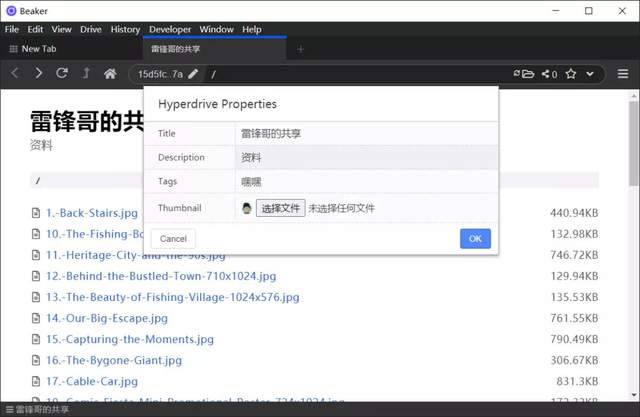Open the Edit menu
This screenshot has height=417, width=640.
(x=35, y=29)
